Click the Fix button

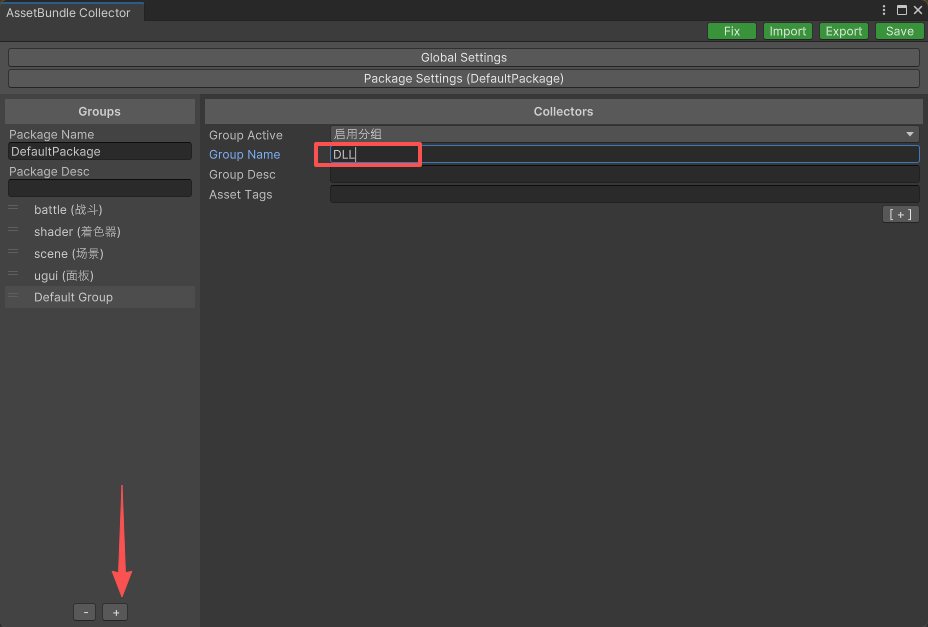tap(732, 31)
